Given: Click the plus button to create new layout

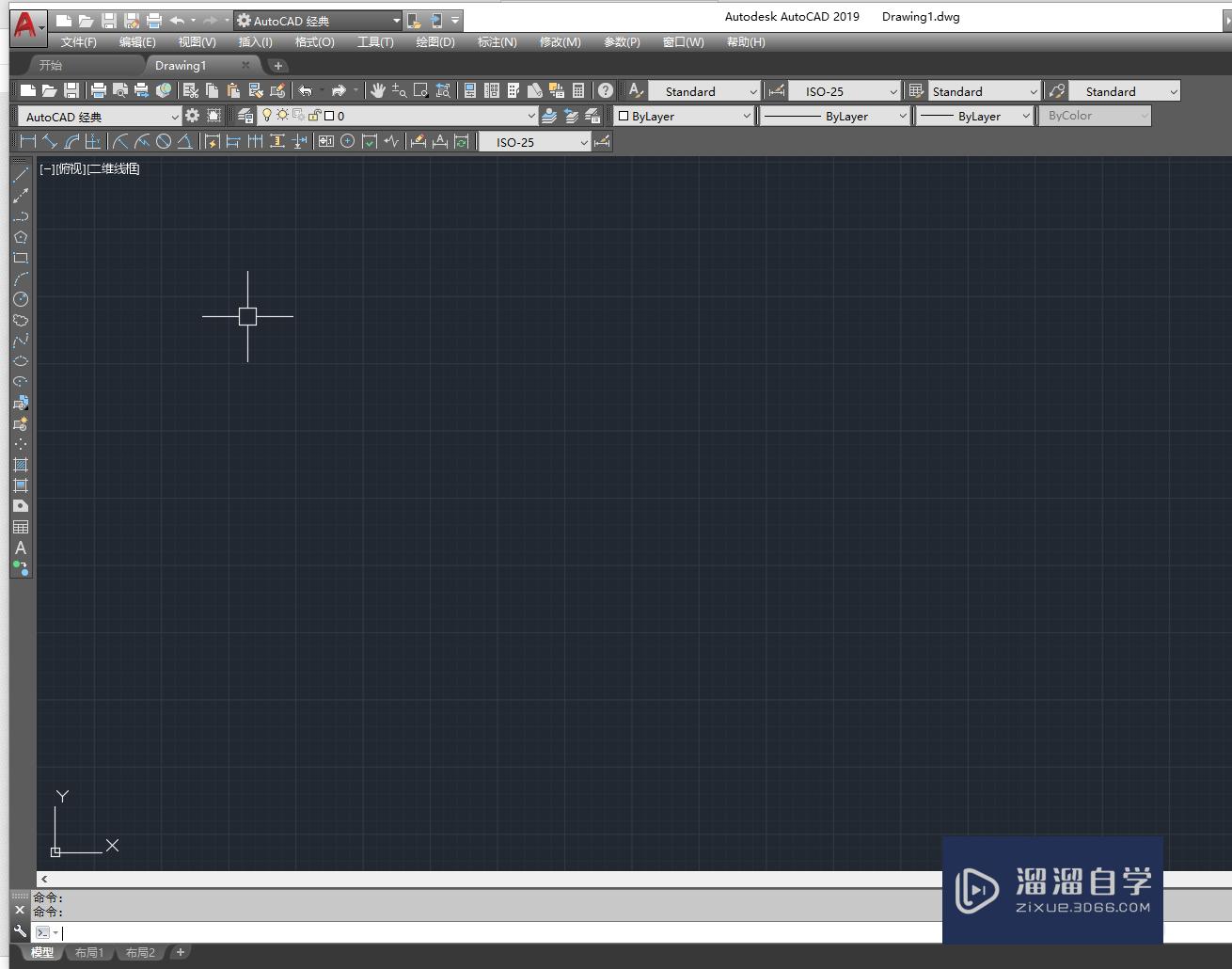Looking at the screenshot, I should (180, 952).
